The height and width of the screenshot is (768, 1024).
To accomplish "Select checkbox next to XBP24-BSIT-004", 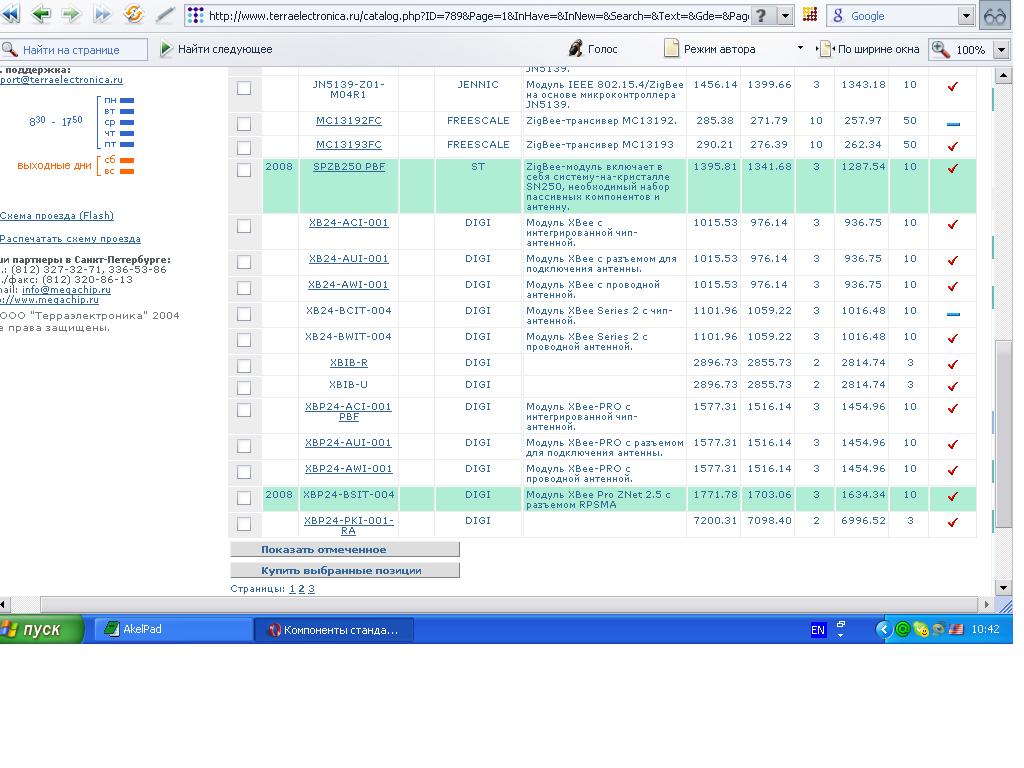I will coord(244,498).
